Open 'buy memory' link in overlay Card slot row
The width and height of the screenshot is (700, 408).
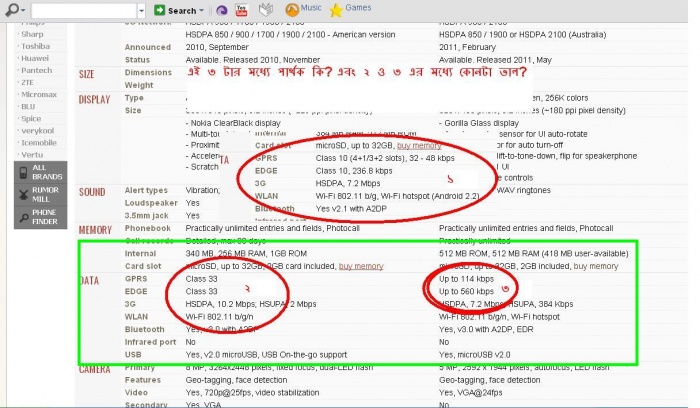click(419, 146)
